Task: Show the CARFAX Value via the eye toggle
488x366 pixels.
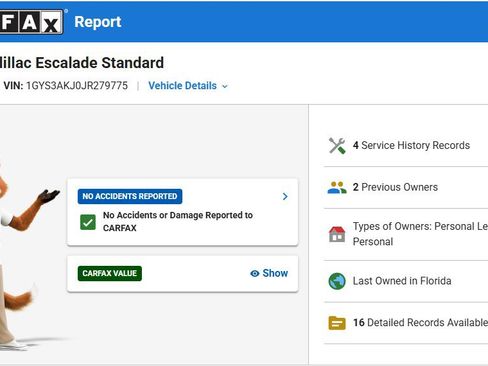Action: [x=269, y=273]
